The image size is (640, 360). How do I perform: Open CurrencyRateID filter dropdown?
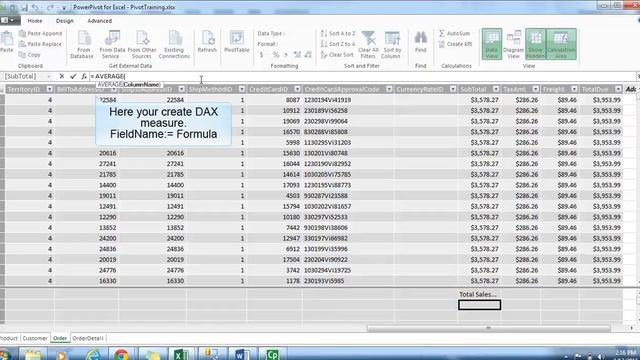[x=453, y=89]
